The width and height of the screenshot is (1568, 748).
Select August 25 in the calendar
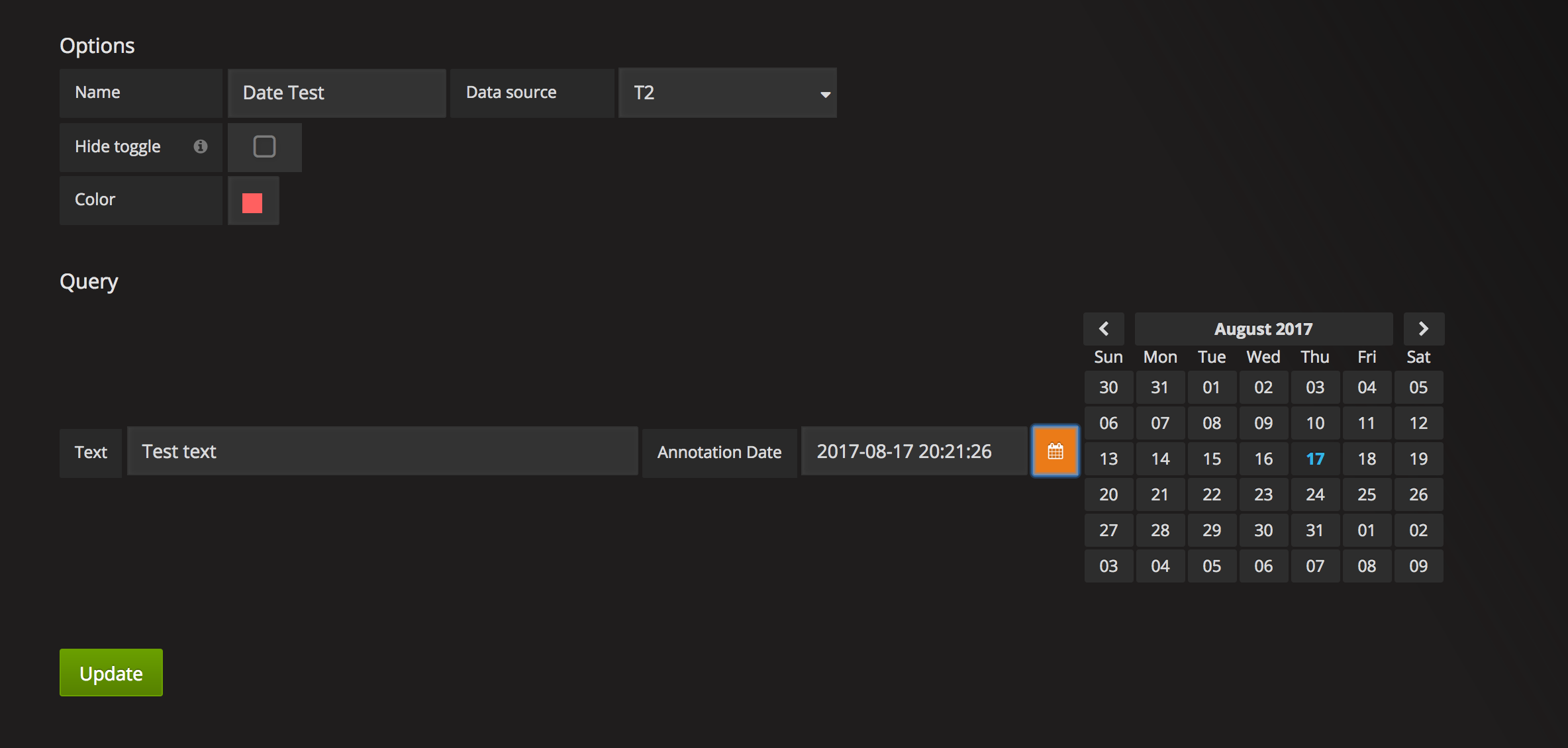[1367, 494]
